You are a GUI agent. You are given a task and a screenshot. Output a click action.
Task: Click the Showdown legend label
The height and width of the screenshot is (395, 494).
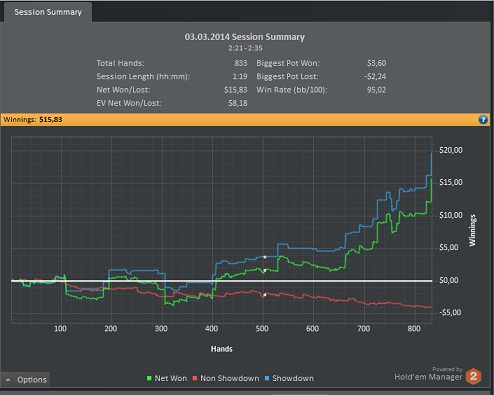click(293, 378)
